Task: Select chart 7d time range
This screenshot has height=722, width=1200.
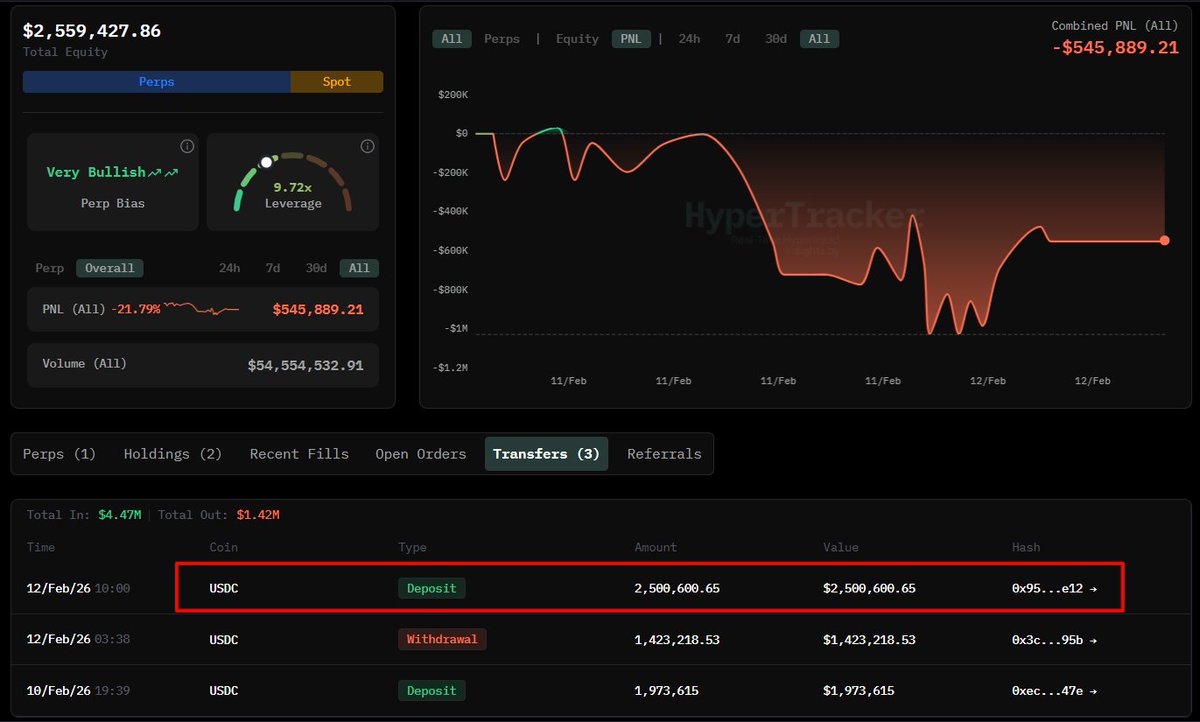Action: pyautogui.click(x=733, y=39)
